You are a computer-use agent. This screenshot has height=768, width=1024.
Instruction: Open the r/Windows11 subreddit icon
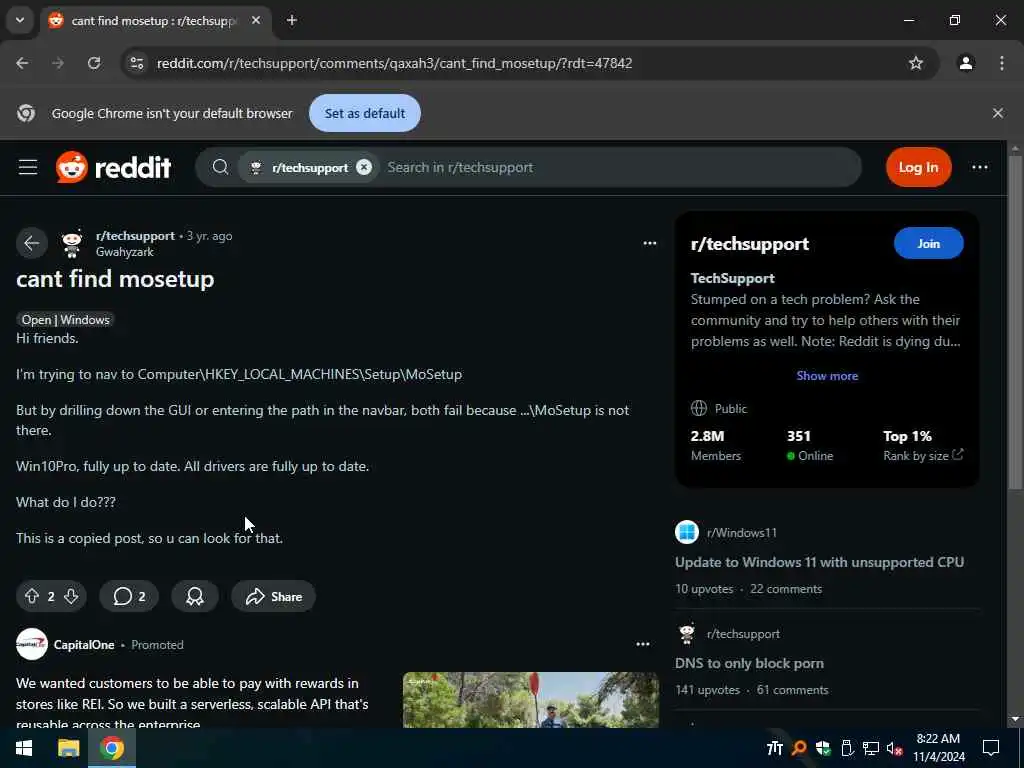coord(686,532)
